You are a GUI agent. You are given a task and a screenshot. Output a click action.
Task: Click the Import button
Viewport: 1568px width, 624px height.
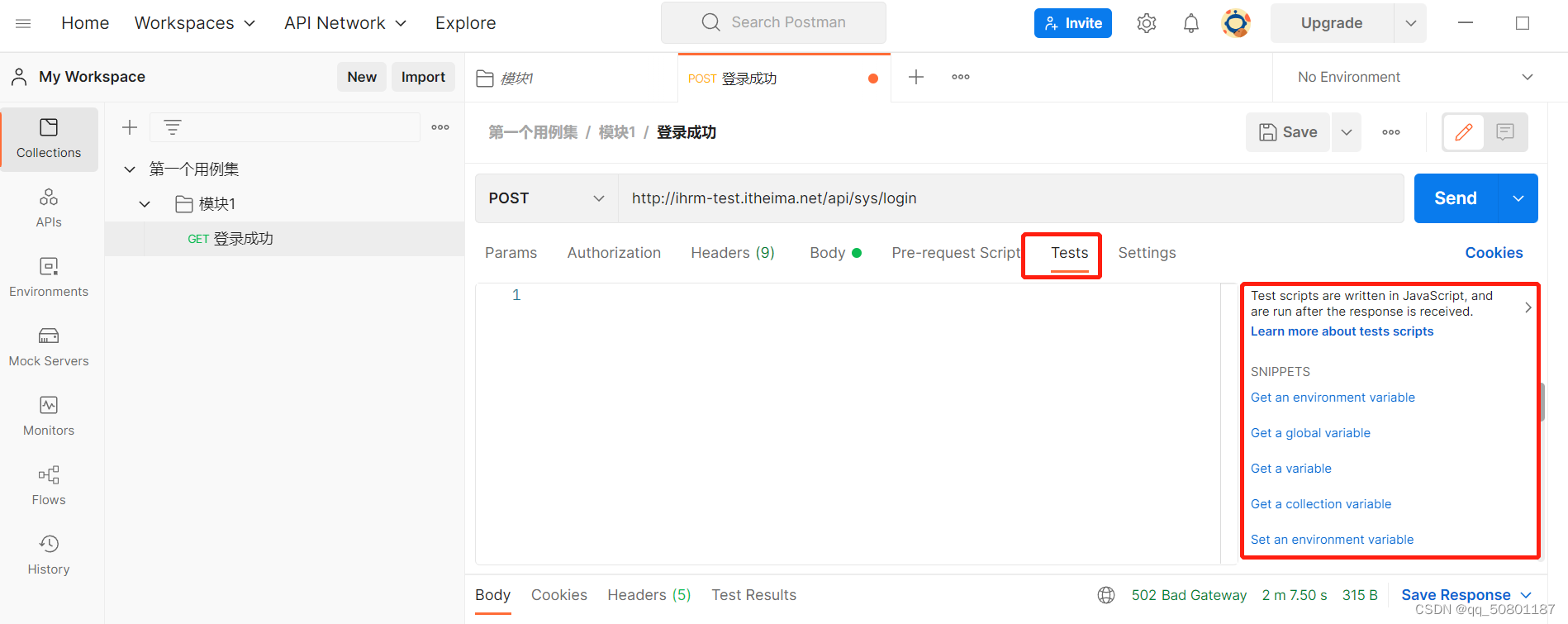click(423, 77)
